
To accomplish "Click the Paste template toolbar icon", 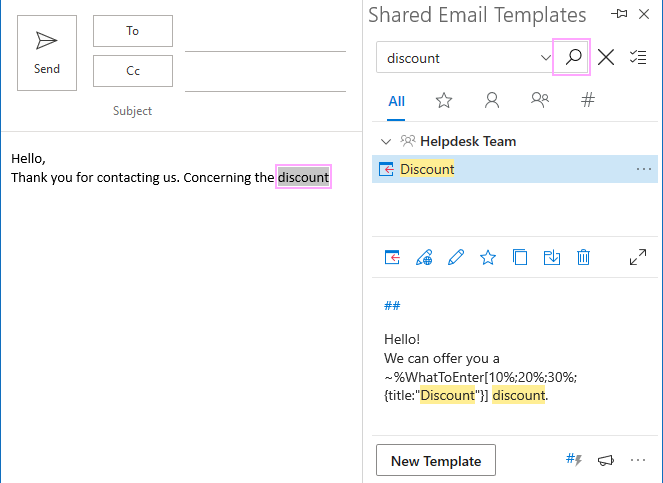I will (x=392, y=257).
